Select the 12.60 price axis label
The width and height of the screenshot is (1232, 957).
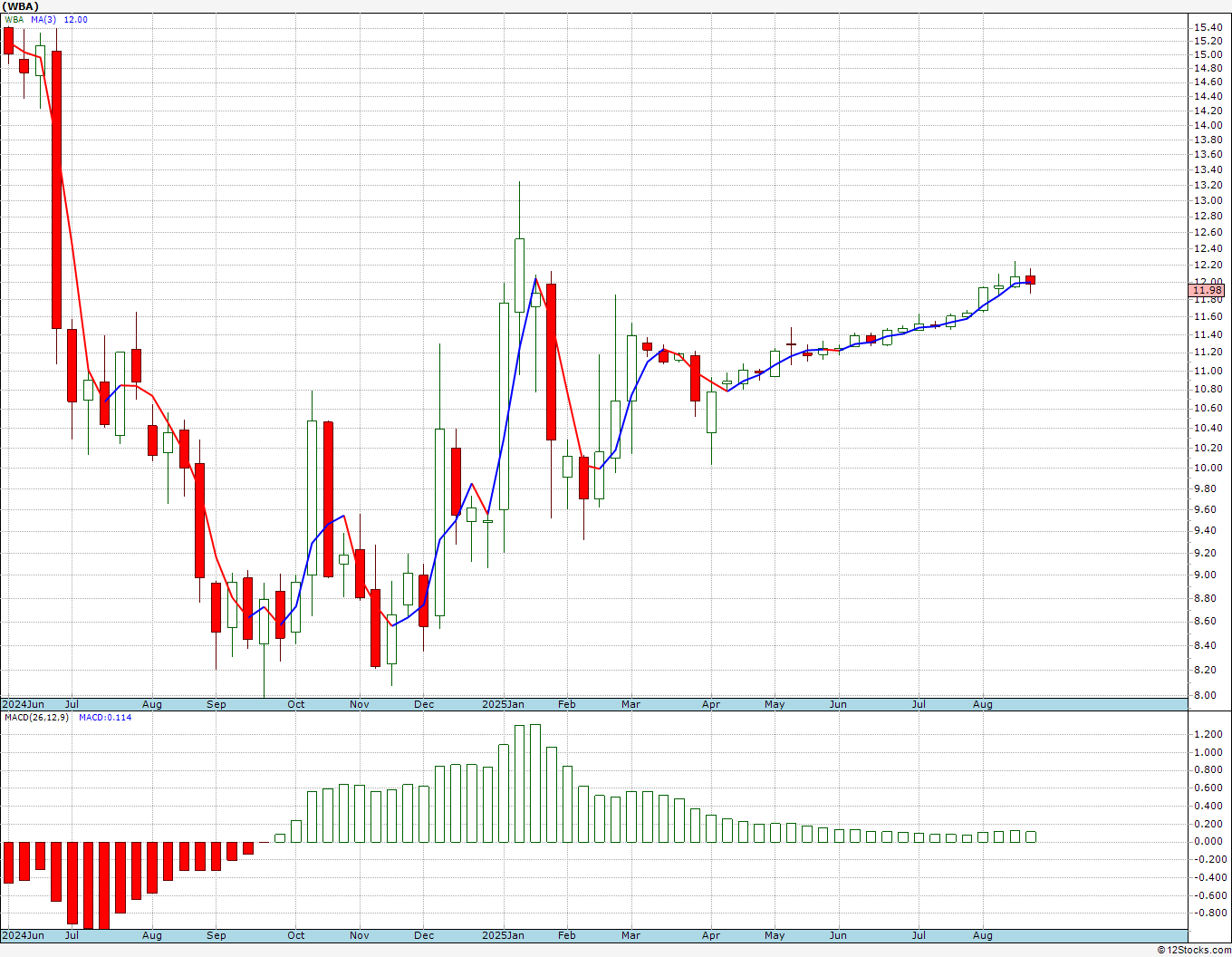(x=1208, y=233)
